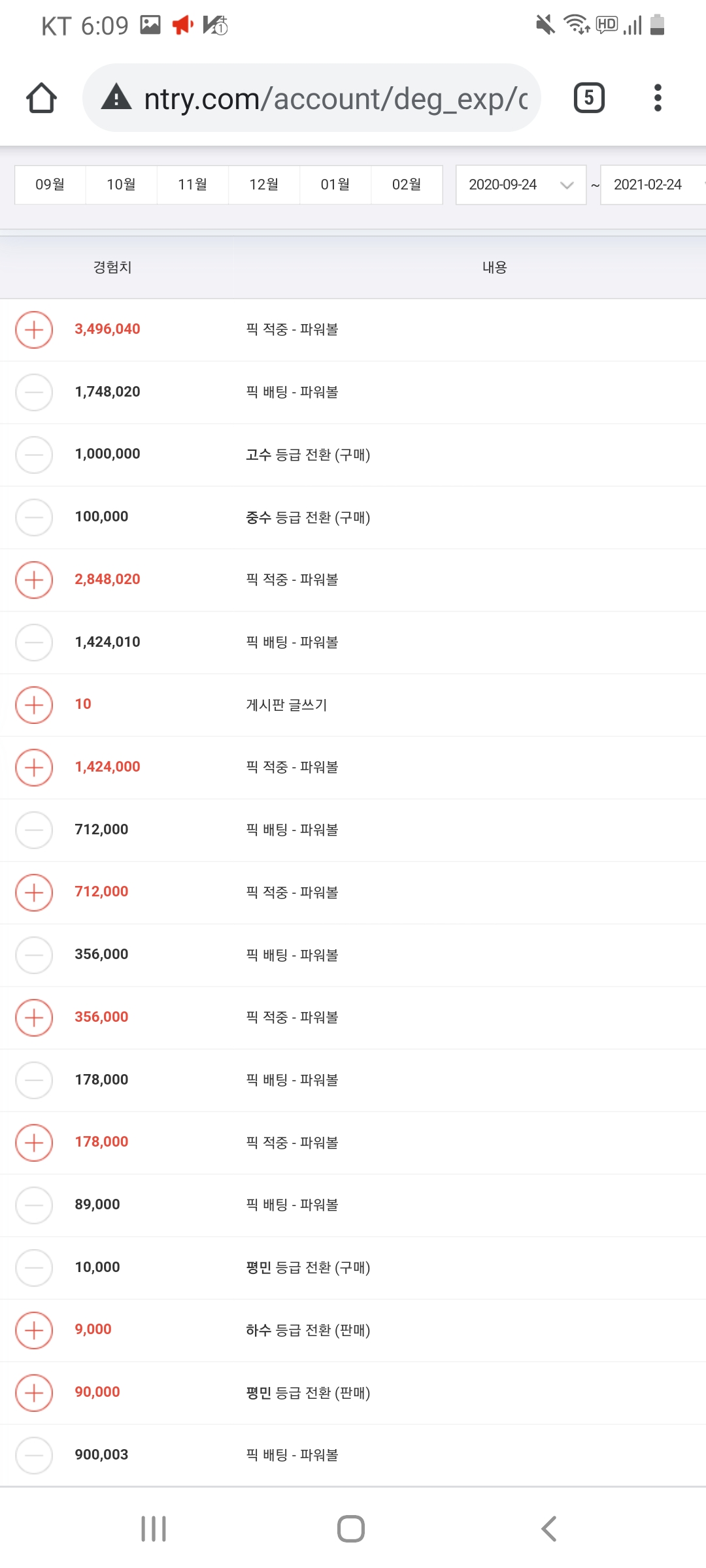Open the browser tab switcher showing 5
The height and width of the screenshot is (1568, 706).
589,98
